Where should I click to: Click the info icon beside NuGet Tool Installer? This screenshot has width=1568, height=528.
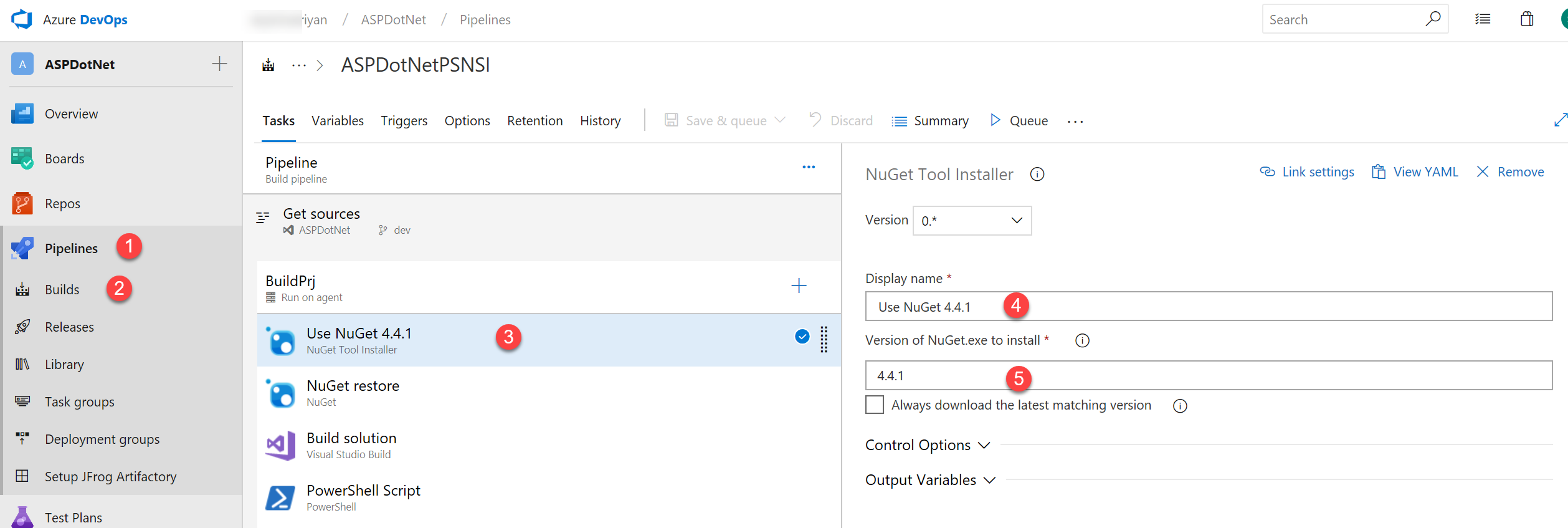click(1037, 175)
